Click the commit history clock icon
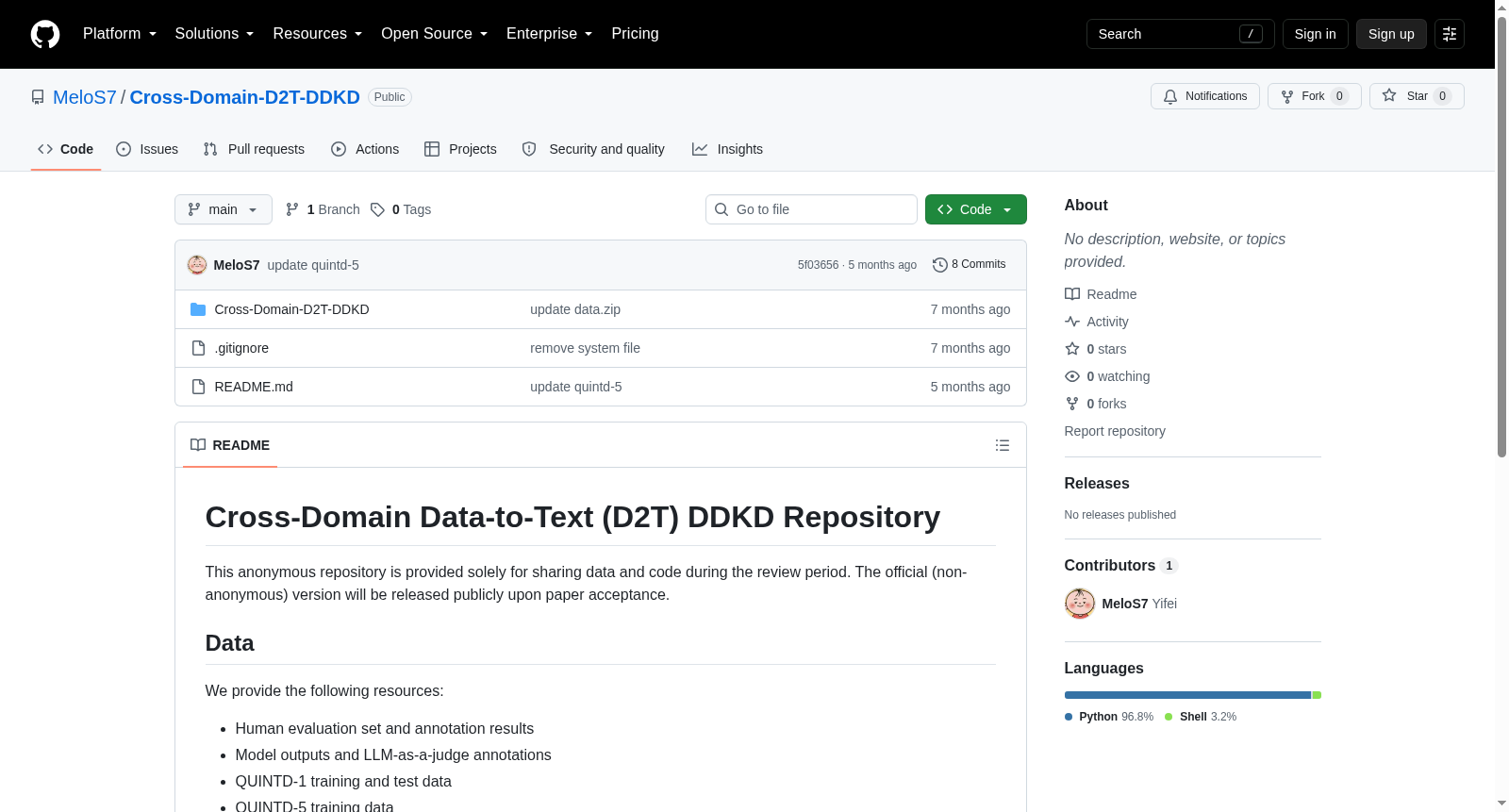This screenshot has width=1509, height=812. (940, 265)
